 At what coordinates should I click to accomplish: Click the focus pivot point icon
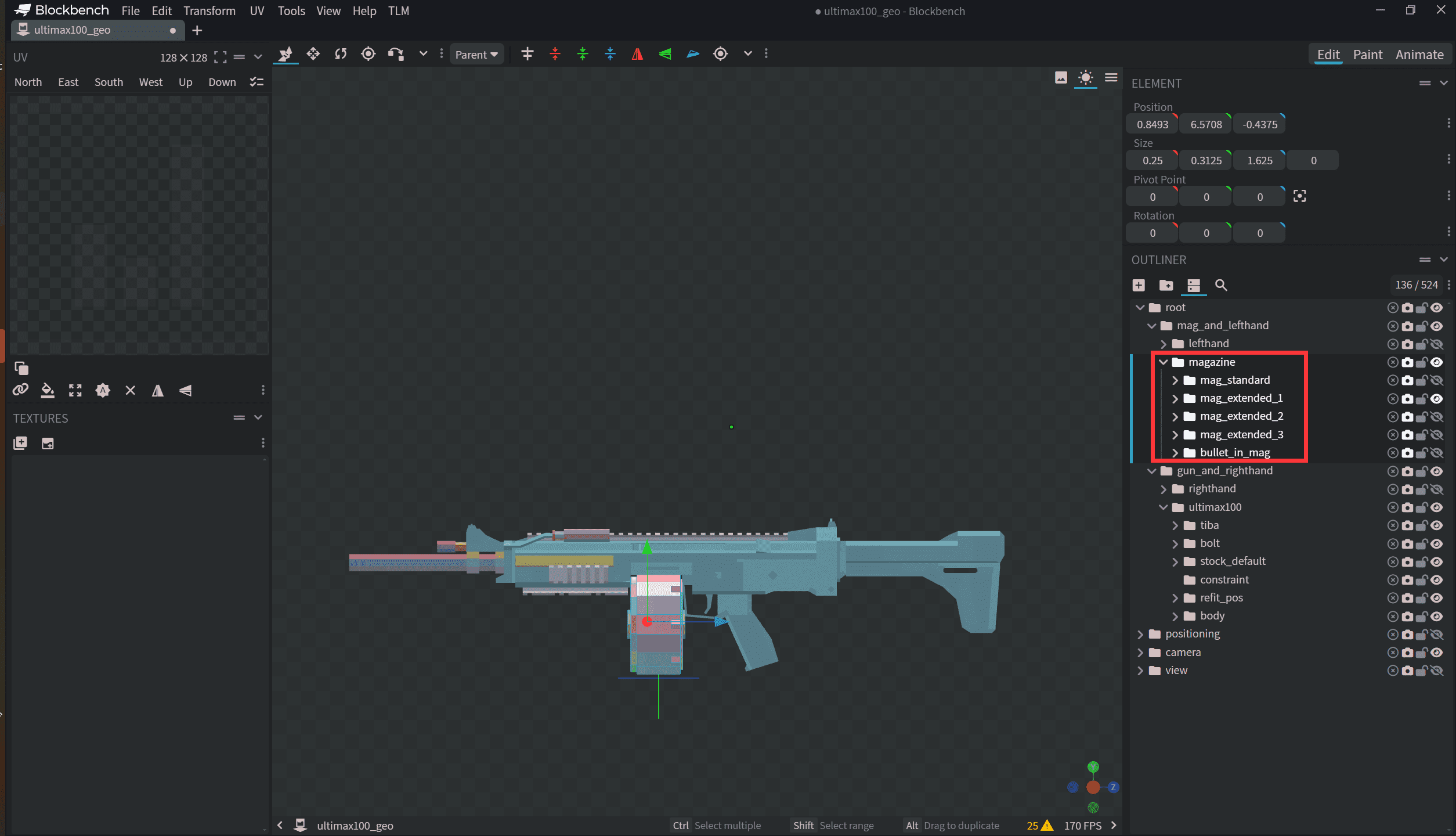[x=1300, y=196]
